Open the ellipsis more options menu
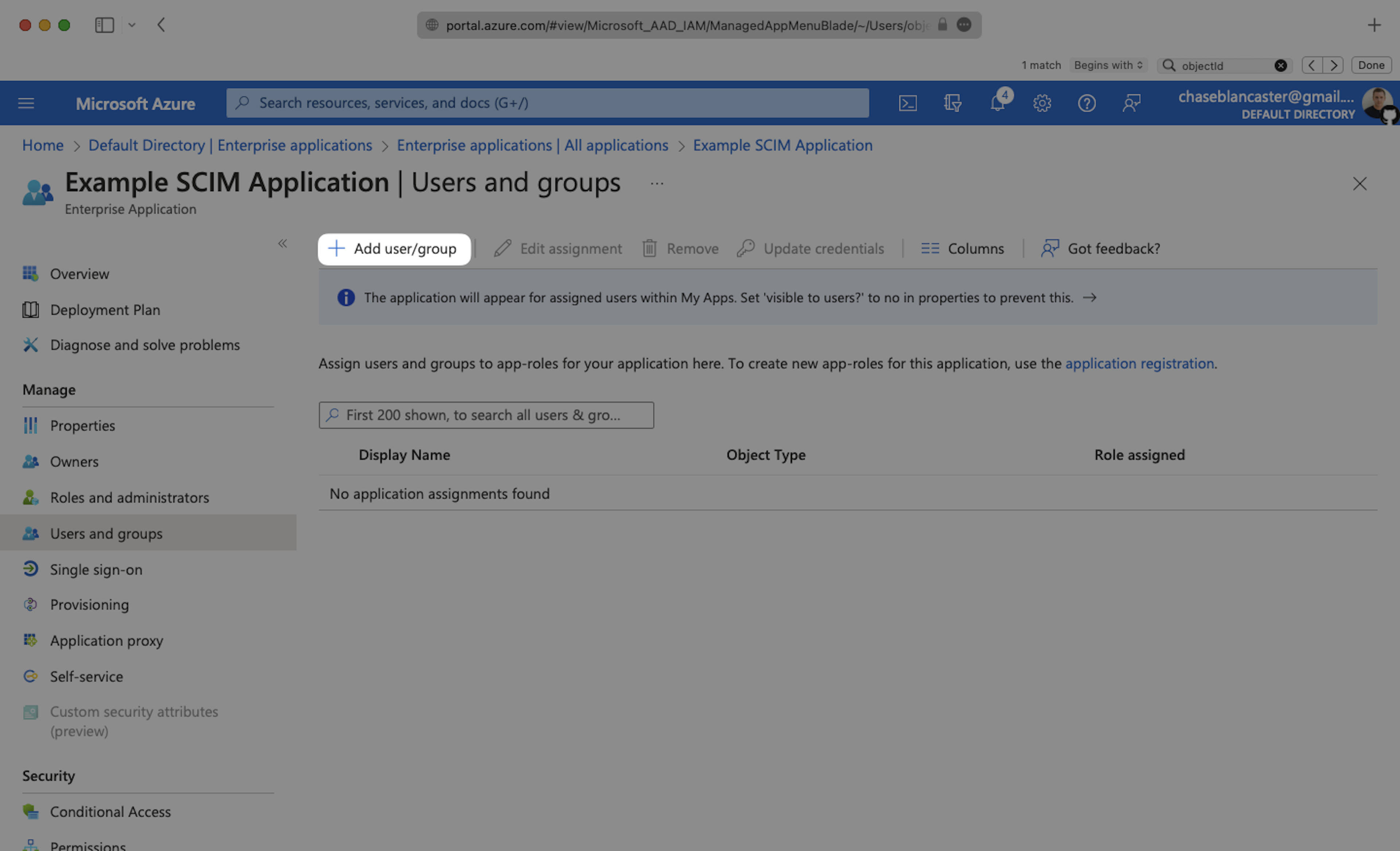 click(x=657, y=183)
